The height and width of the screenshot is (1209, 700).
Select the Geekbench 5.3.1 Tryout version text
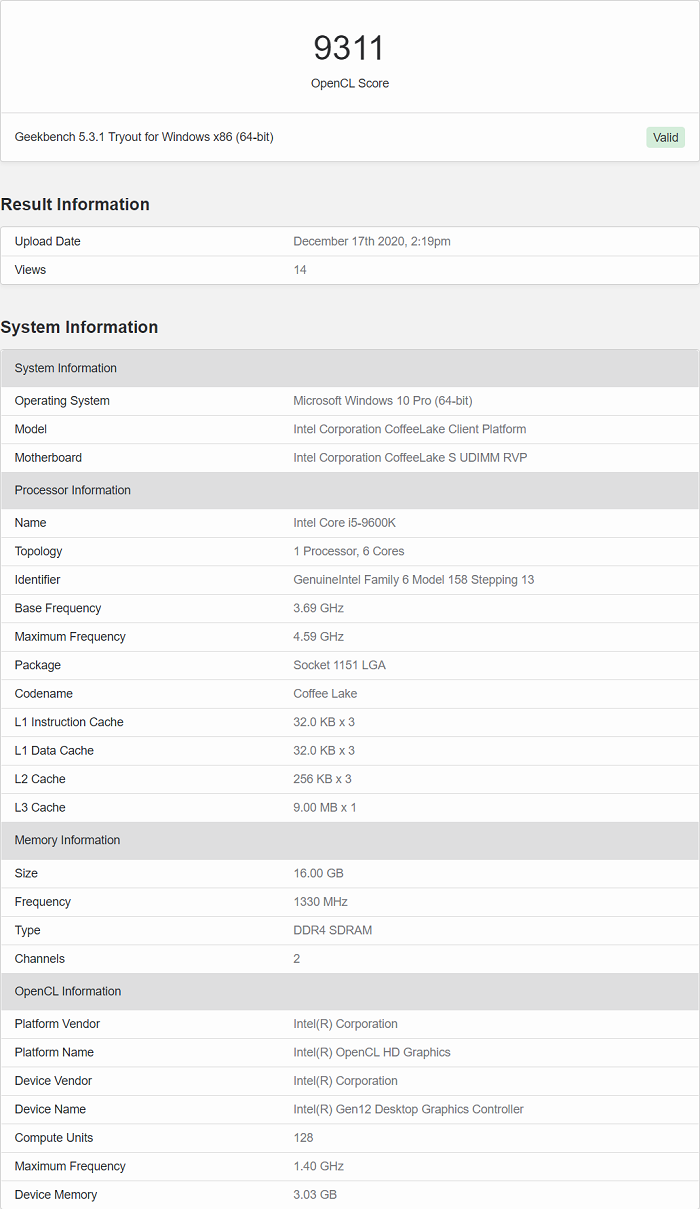point(144,137)
